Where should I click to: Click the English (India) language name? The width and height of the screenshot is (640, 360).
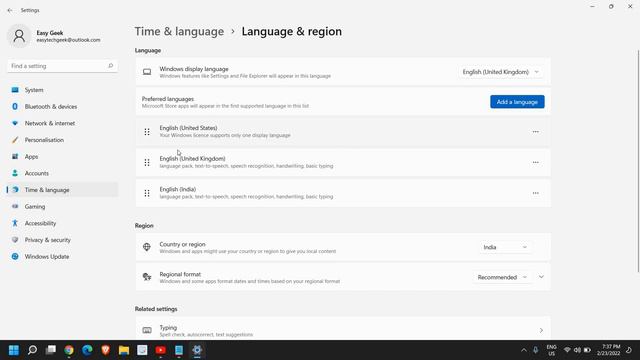pos(178,189)
